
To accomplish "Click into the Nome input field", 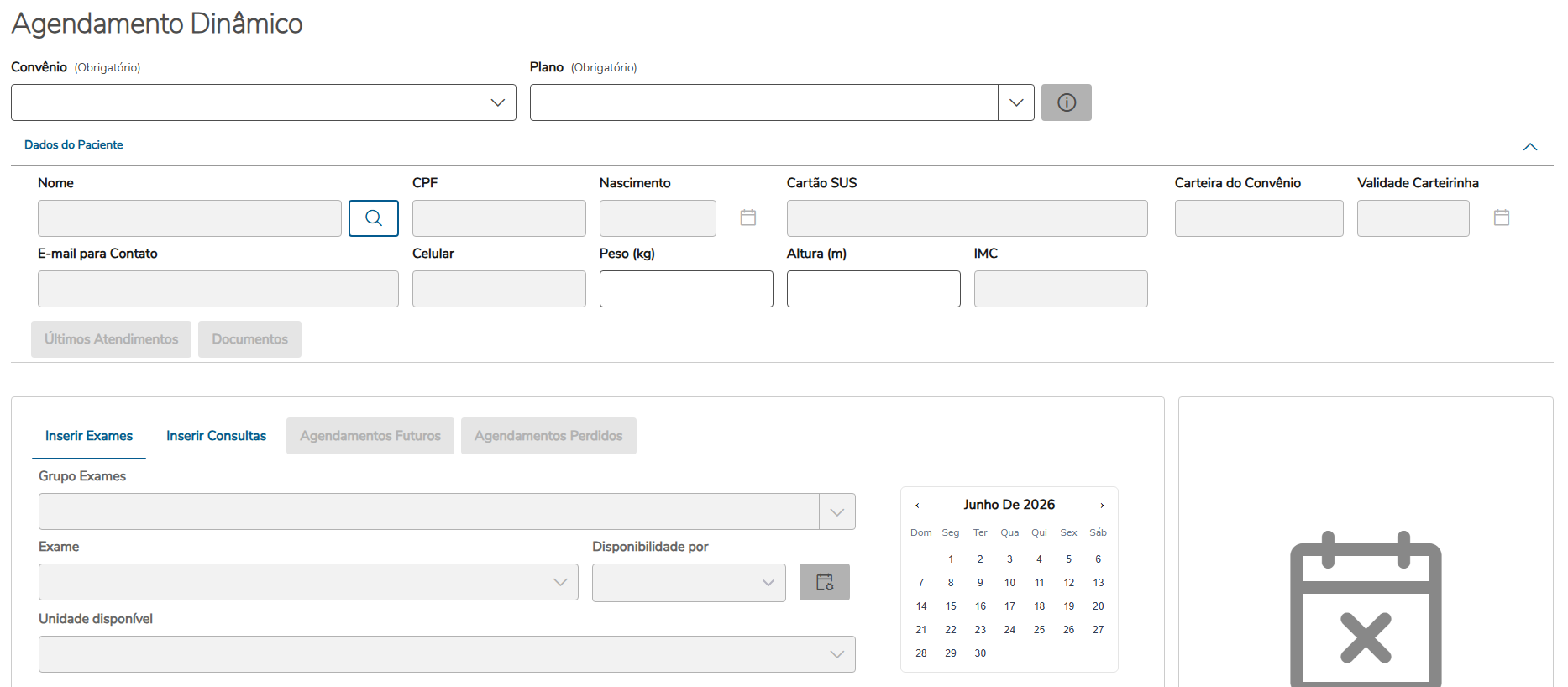I will pos(190,218).
